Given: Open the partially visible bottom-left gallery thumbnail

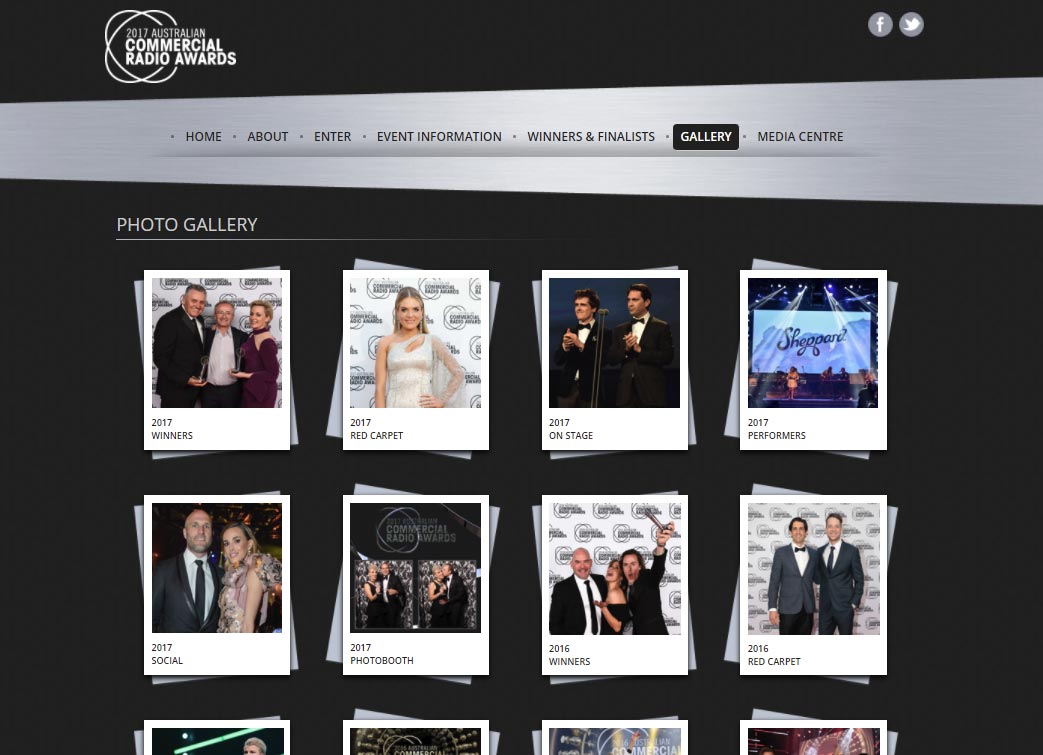Looking at the screenshot, I should tap(216, 741).
